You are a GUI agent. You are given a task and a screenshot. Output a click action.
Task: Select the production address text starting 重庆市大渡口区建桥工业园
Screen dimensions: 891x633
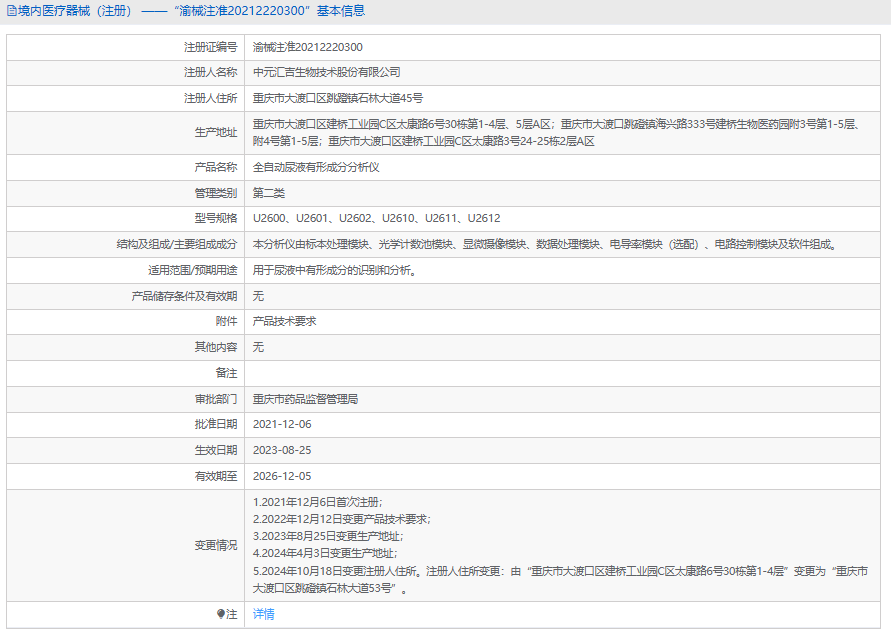point(557,132)
